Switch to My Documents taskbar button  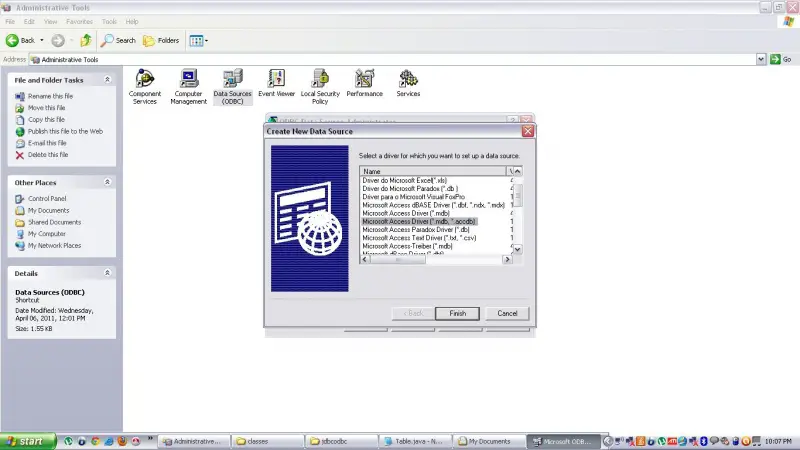(489, 441)
